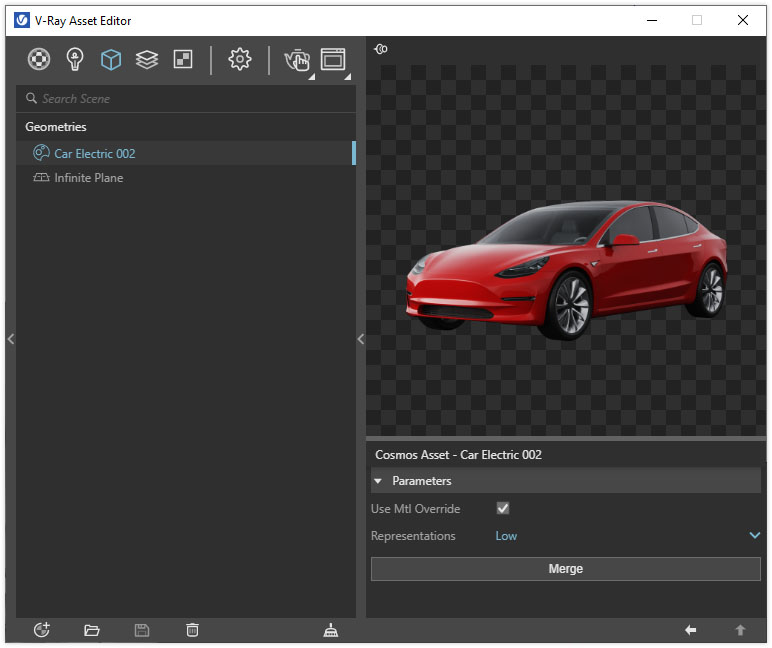The image size is (772, 648).
Task: Close the V-Ray Asset Editor window
Action: [742, 20]
